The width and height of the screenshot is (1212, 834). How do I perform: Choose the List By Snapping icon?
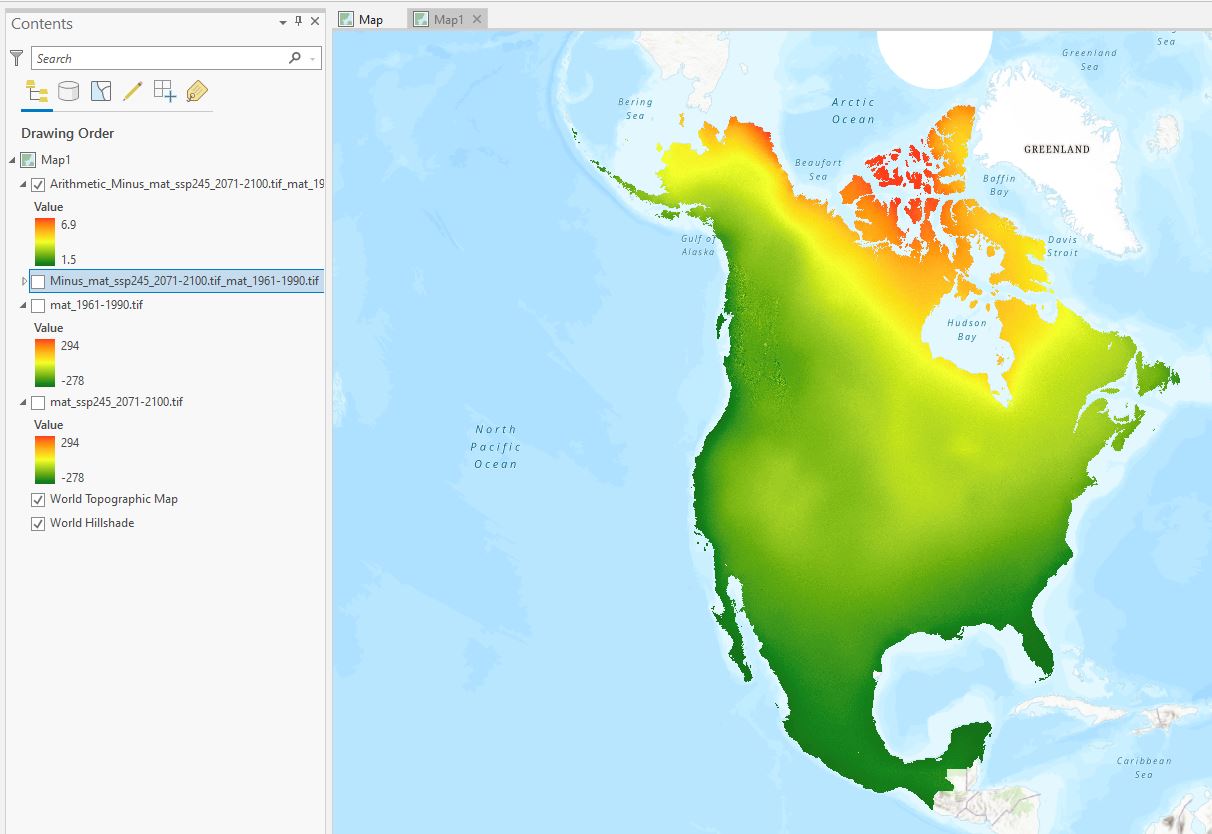tap(164, 92)
